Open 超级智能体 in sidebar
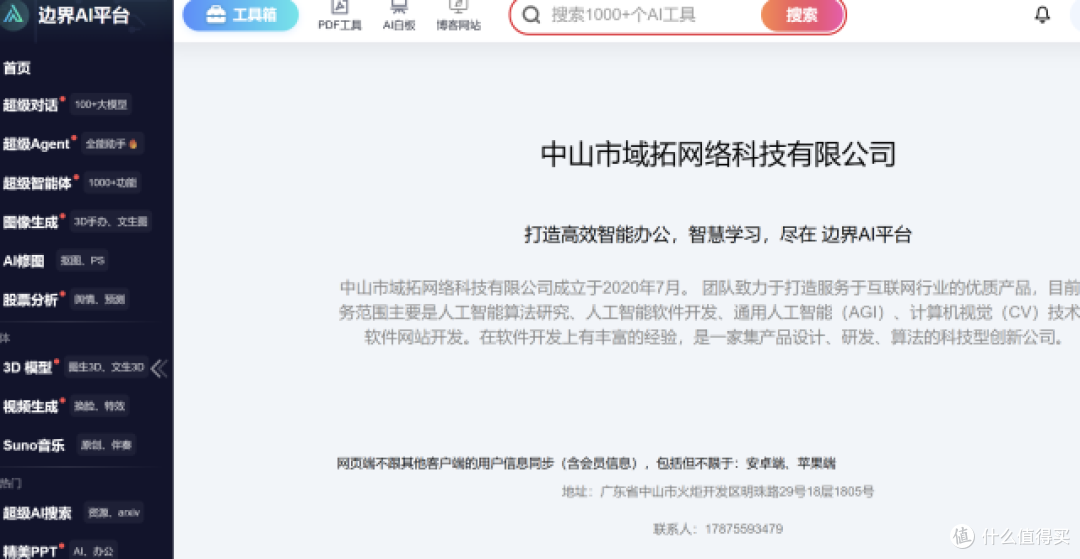1080x559 pixels. (x=37, y=183)
